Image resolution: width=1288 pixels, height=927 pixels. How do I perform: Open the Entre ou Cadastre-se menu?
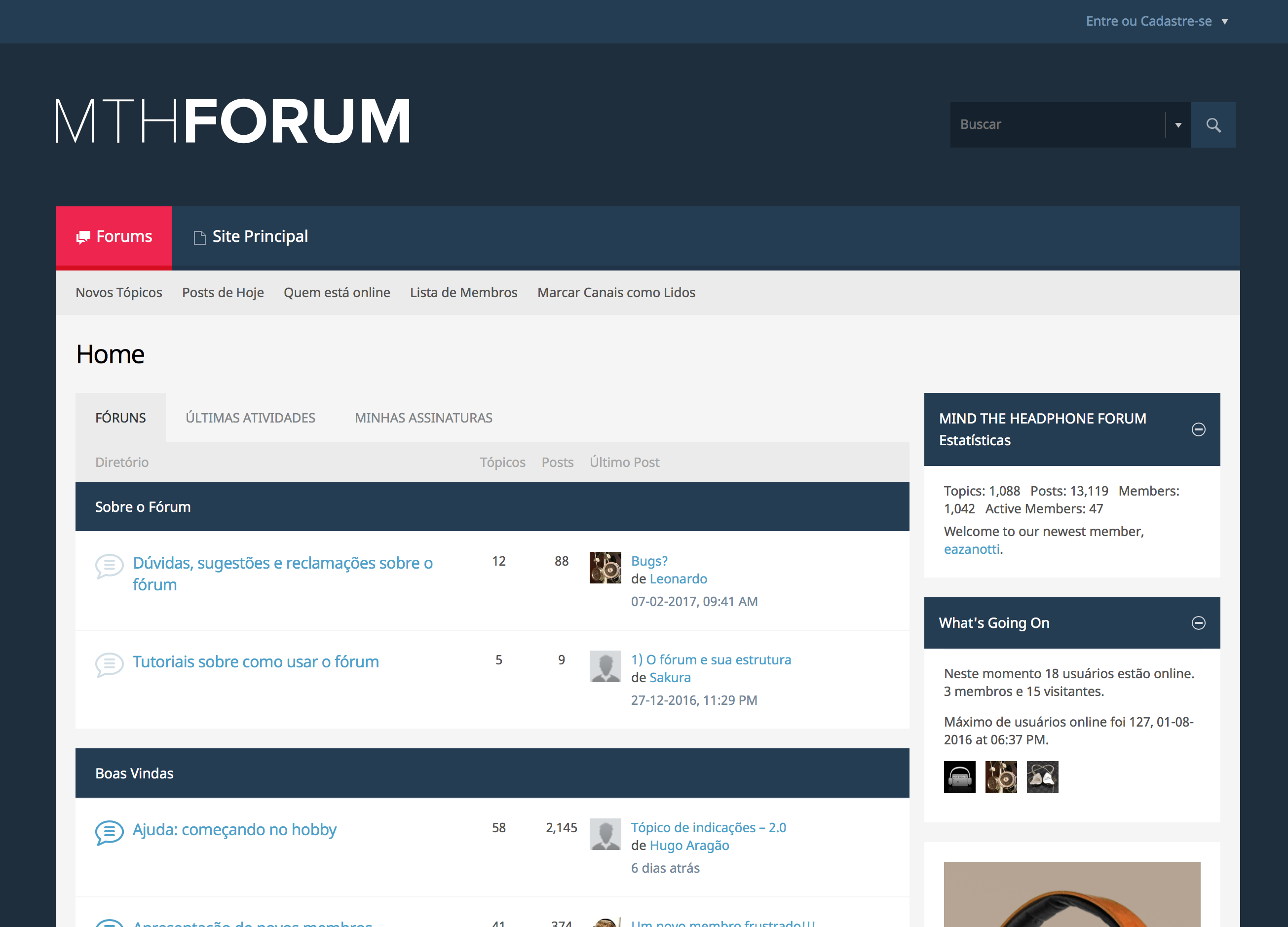point(1157,21)
